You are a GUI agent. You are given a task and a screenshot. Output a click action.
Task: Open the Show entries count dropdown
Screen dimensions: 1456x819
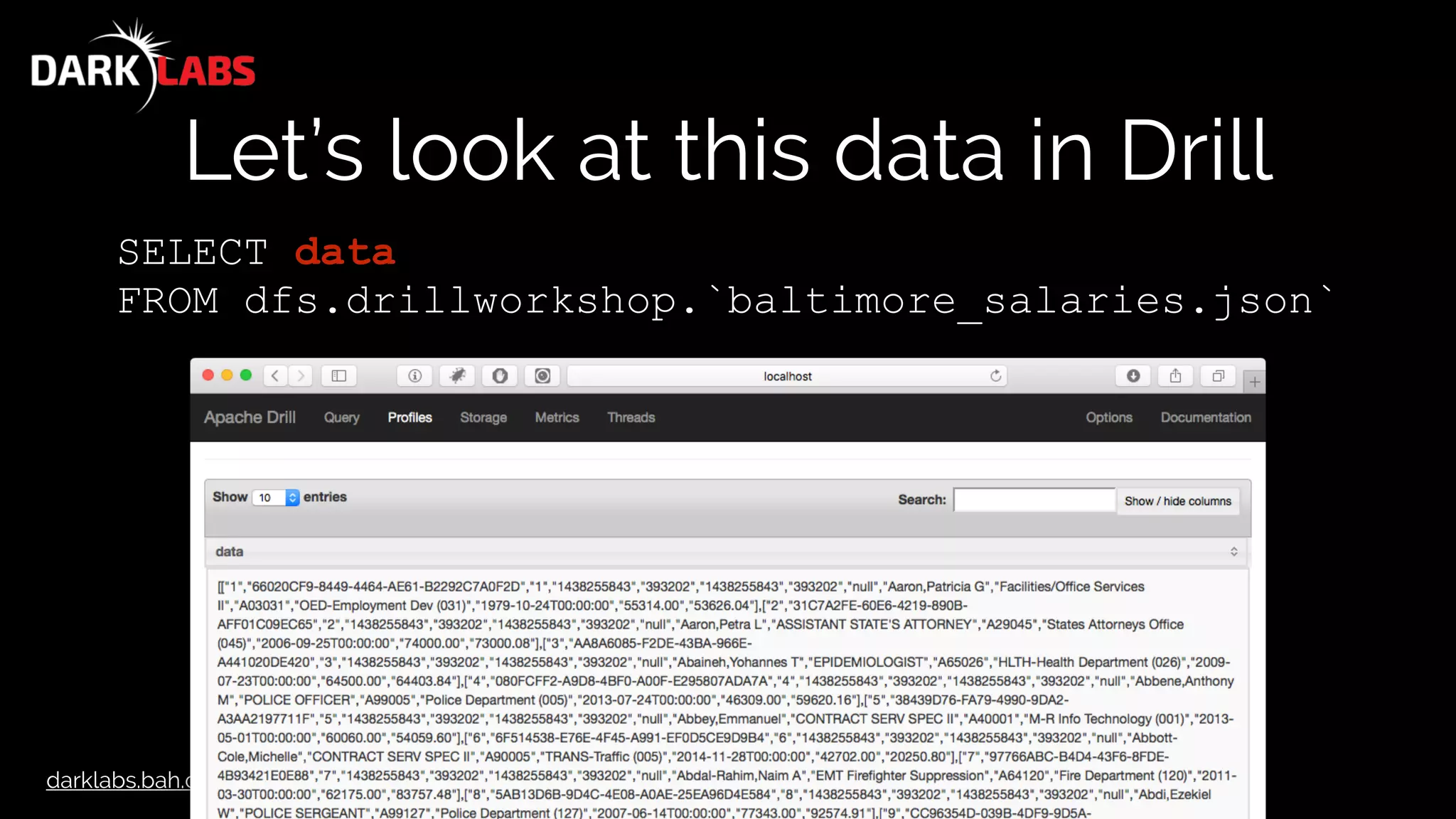(276, 498)
